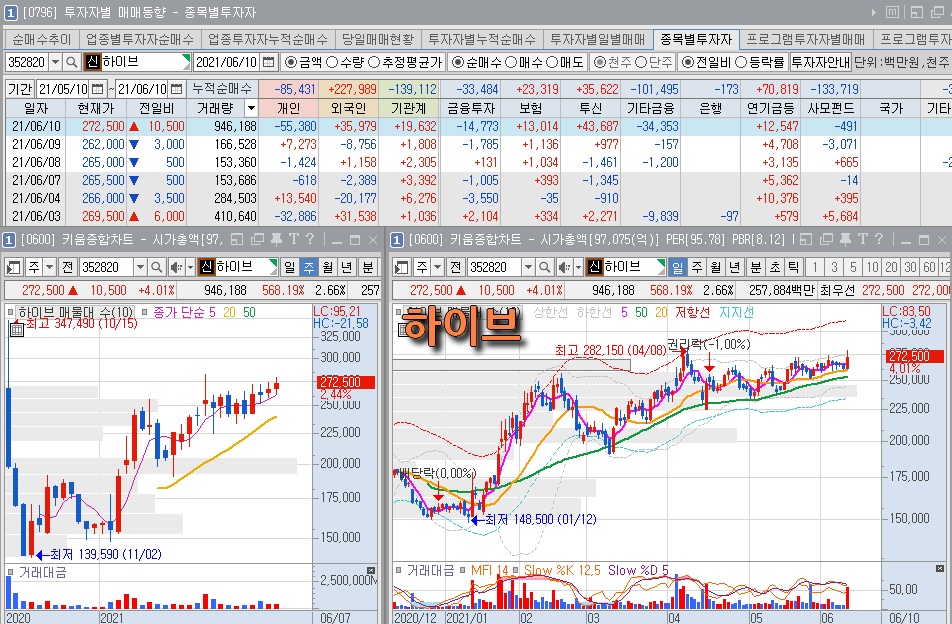Switch to the 당일매매현황 tab

tap(378, 39)
